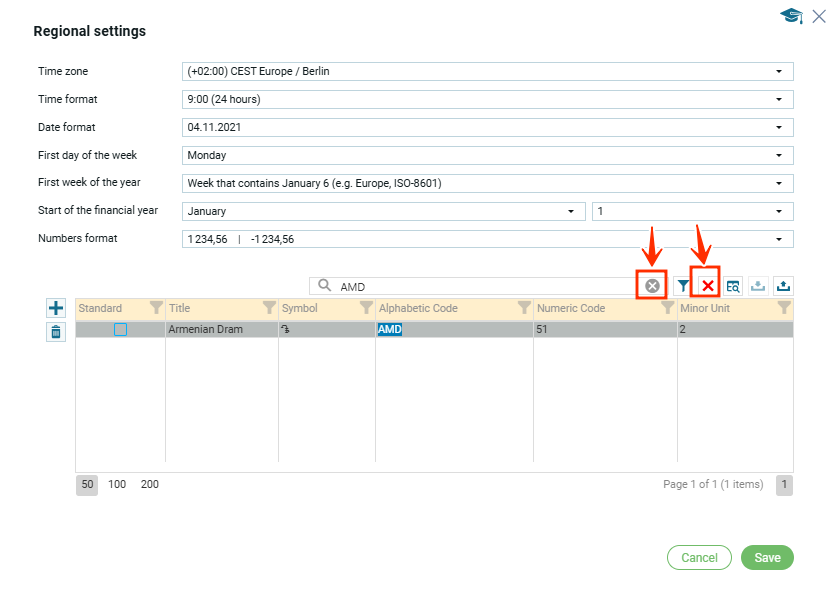
Task: Click the rightmost export icon above table
Action: click(783, 286)
